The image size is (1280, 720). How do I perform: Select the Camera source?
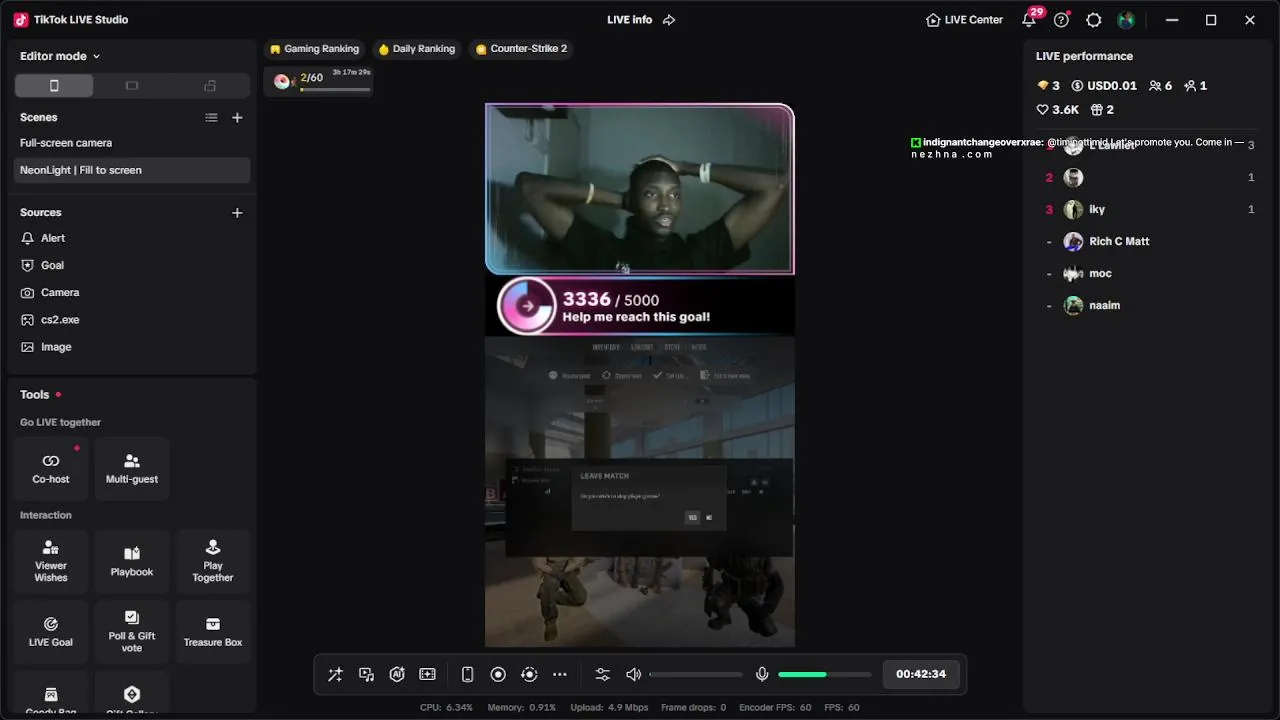click(132, 292)
